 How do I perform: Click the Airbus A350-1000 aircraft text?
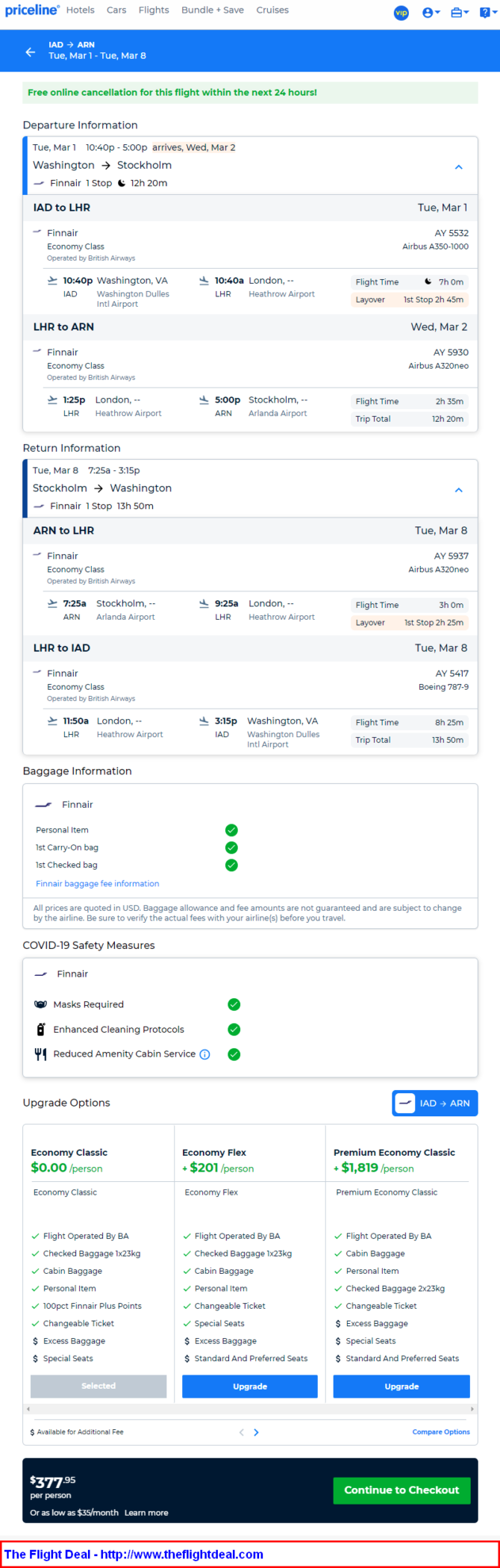(x=436, y=246)
